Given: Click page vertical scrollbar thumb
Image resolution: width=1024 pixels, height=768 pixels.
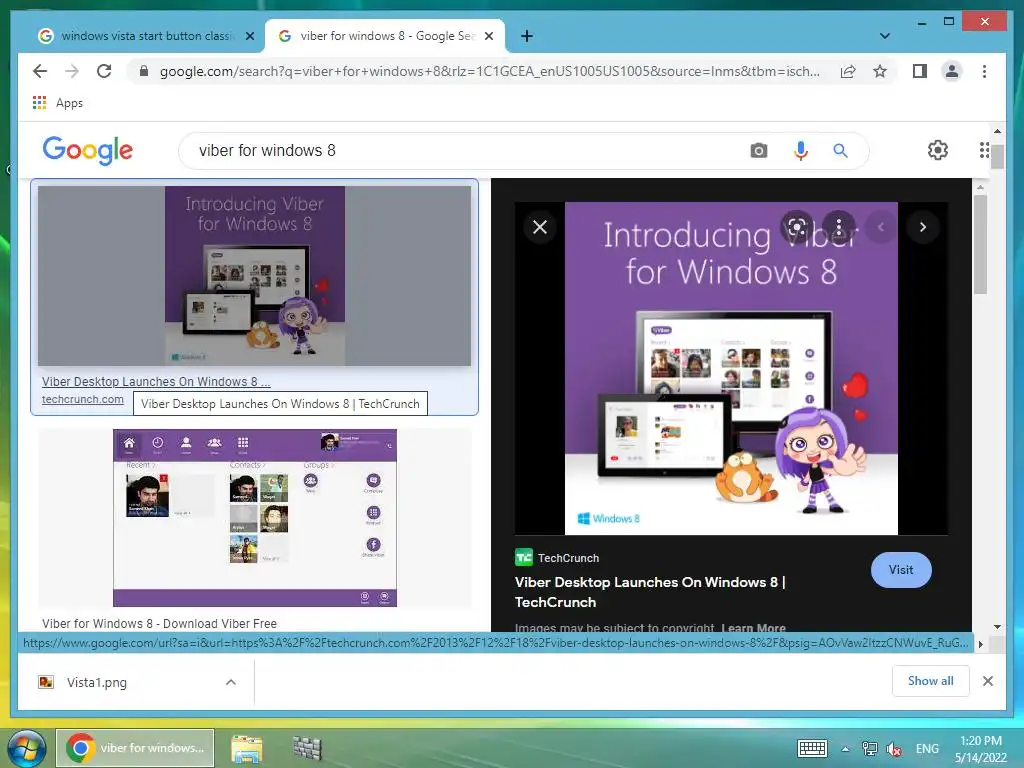Looking at the screenshot, I should [997, 156].
